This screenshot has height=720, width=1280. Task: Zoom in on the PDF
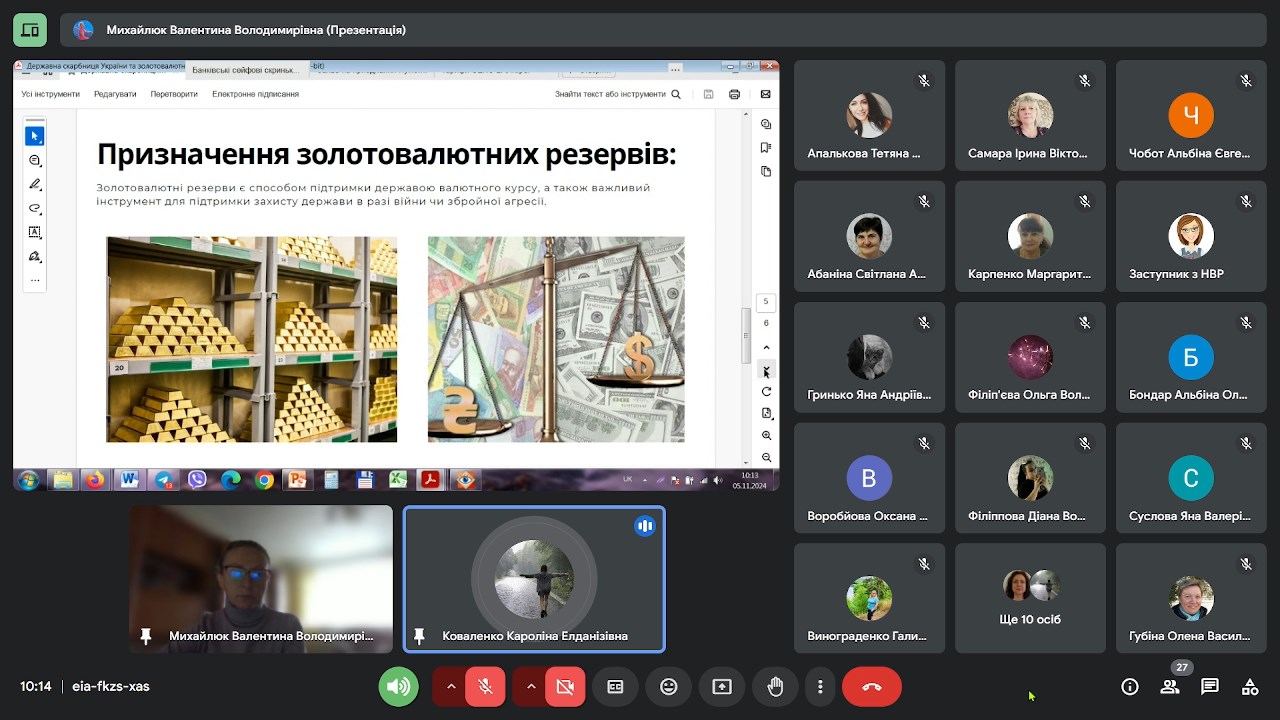[766, 436]
